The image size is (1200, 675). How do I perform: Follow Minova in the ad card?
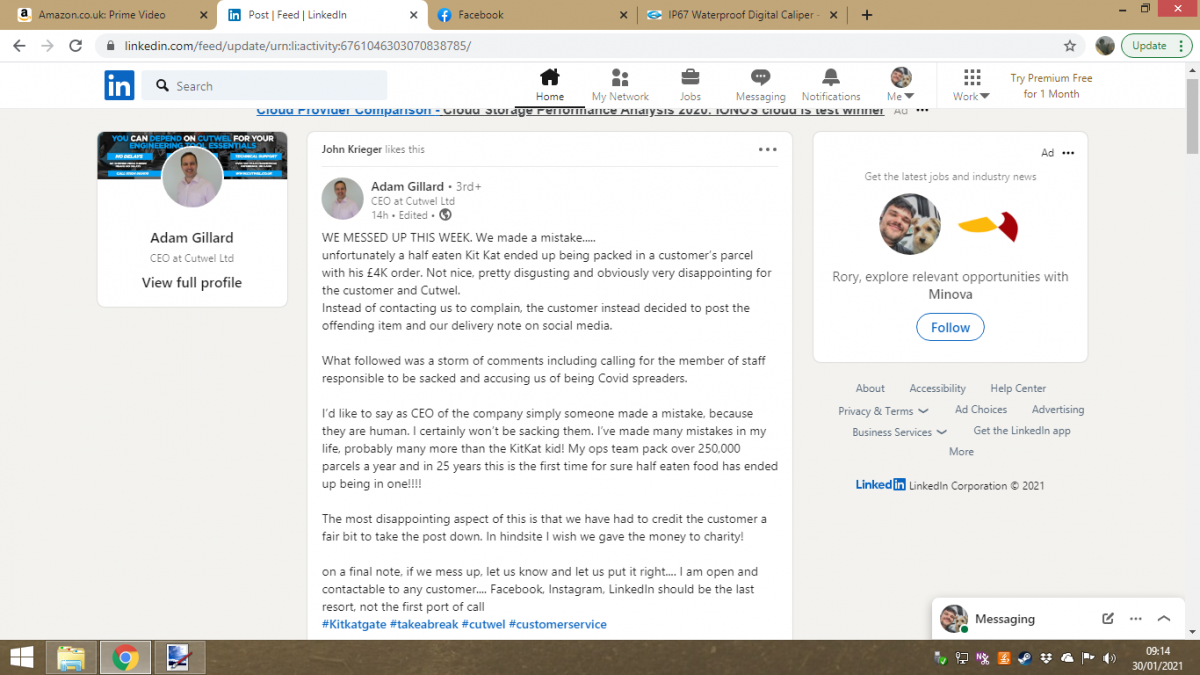tap(950, 327)
